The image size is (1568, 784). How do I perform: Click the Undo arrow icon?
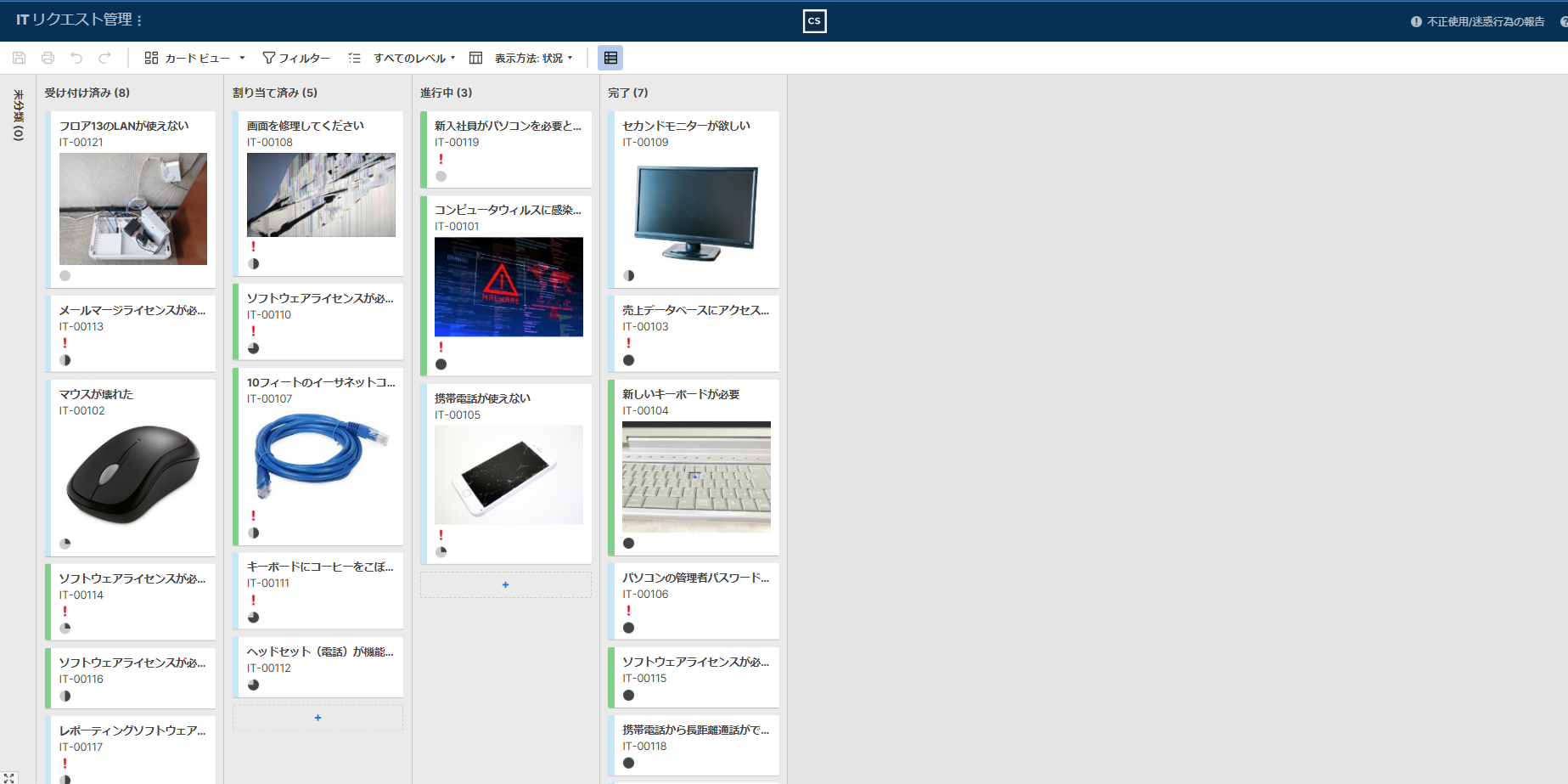pyautogui.click(x=76, y=57)
